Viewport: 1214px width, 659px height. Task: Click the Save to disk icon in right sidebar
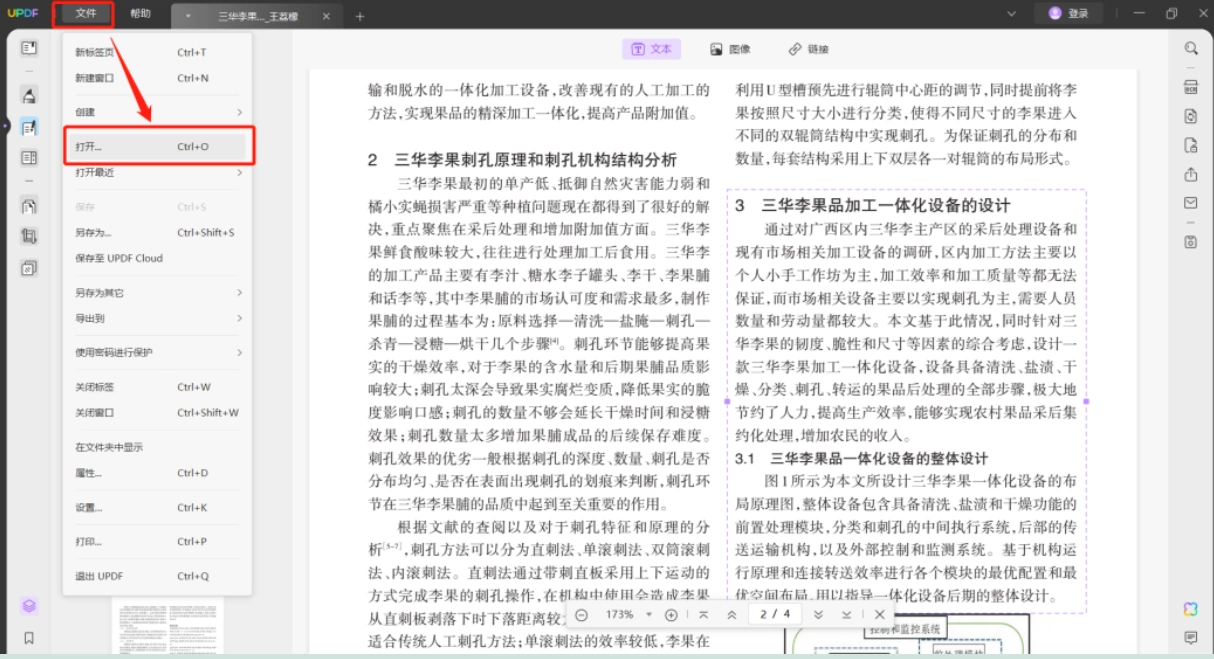tap(1190, 241)
